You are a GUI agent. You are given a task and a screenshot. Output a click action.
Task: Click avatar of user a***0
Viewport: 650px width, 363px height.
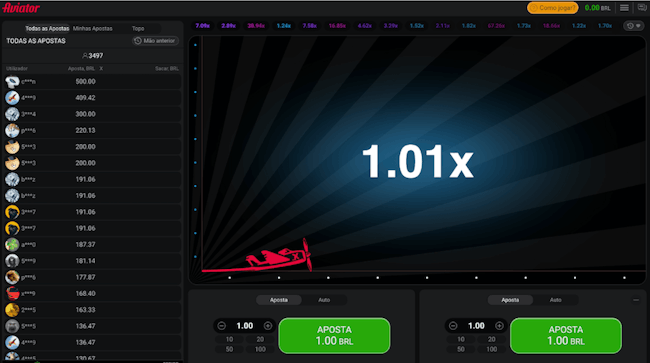click(12, 244)
